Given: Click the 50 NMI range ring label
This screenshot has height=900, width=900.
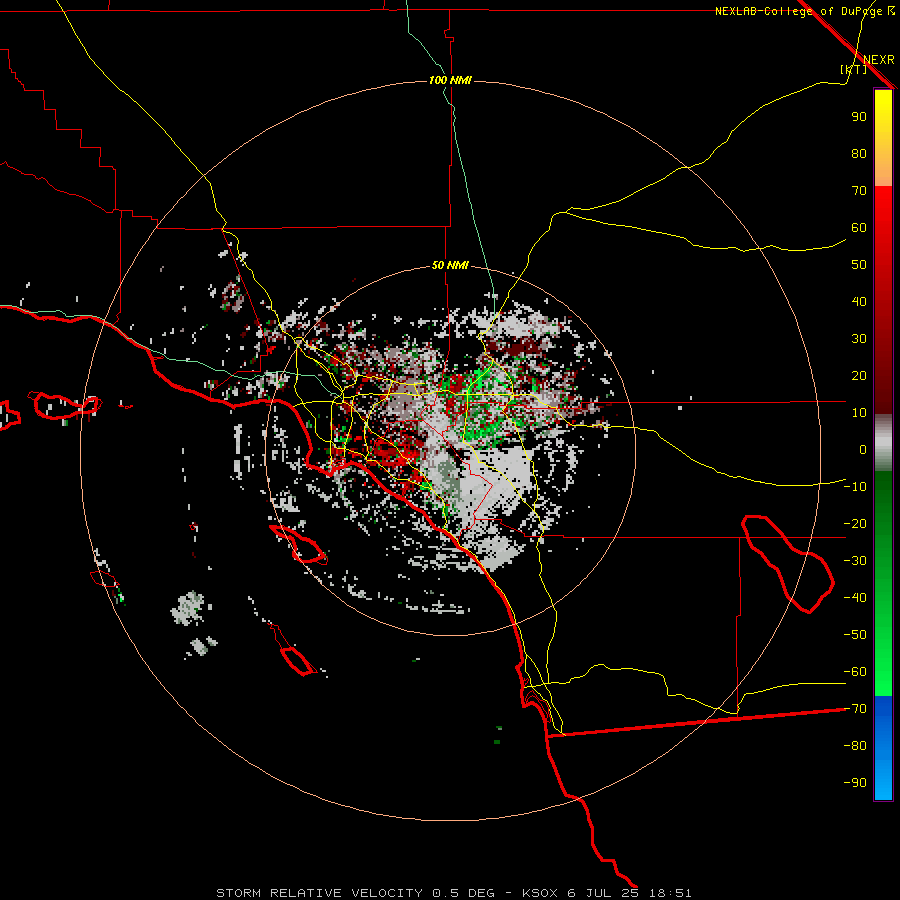Looking at the screenshot, I should pyautogui.click(x=450, y=265).
